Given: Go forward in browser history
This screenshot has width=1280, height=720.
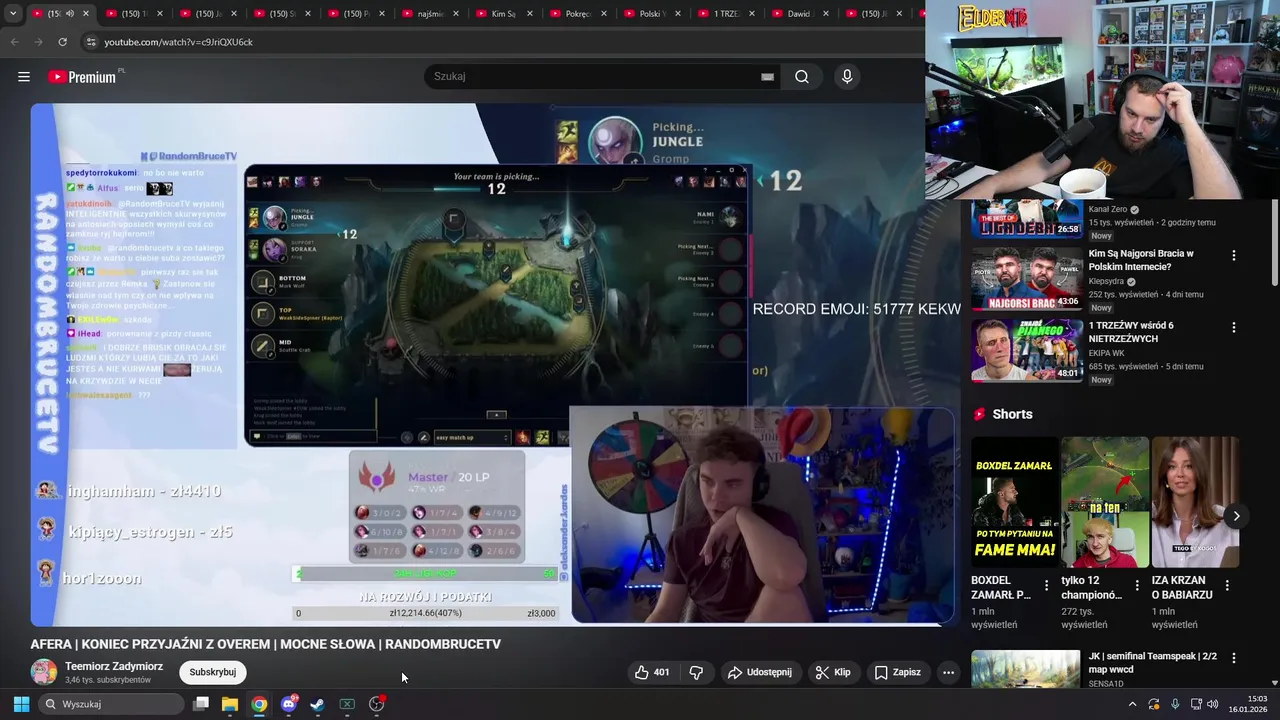Looking at the screenshot, I should [38, 42].
